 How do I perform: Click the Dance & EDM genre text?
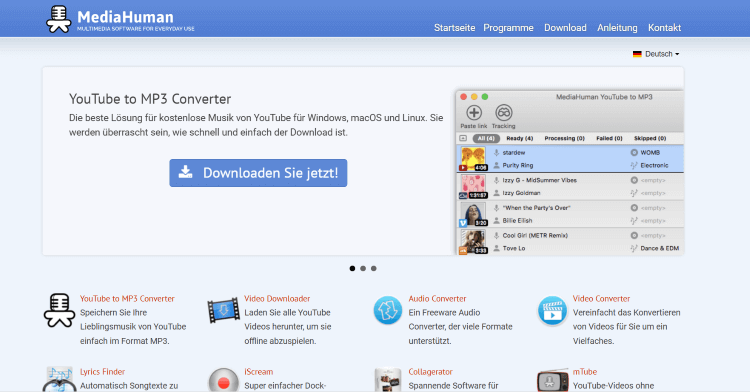pyautogui.click(x=660, y=249)
